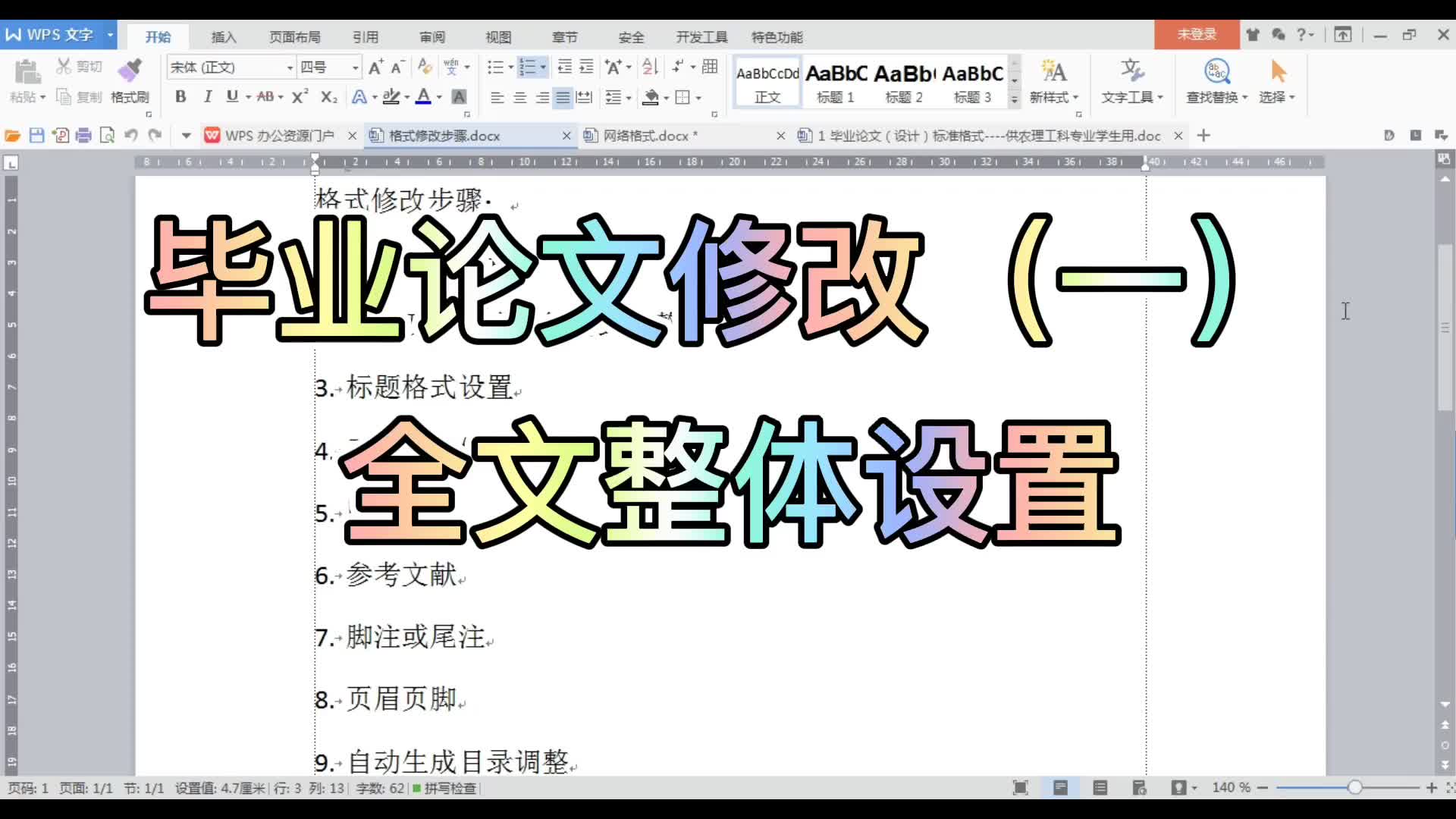Click the font color red A swatch

(x=423, y=97)
